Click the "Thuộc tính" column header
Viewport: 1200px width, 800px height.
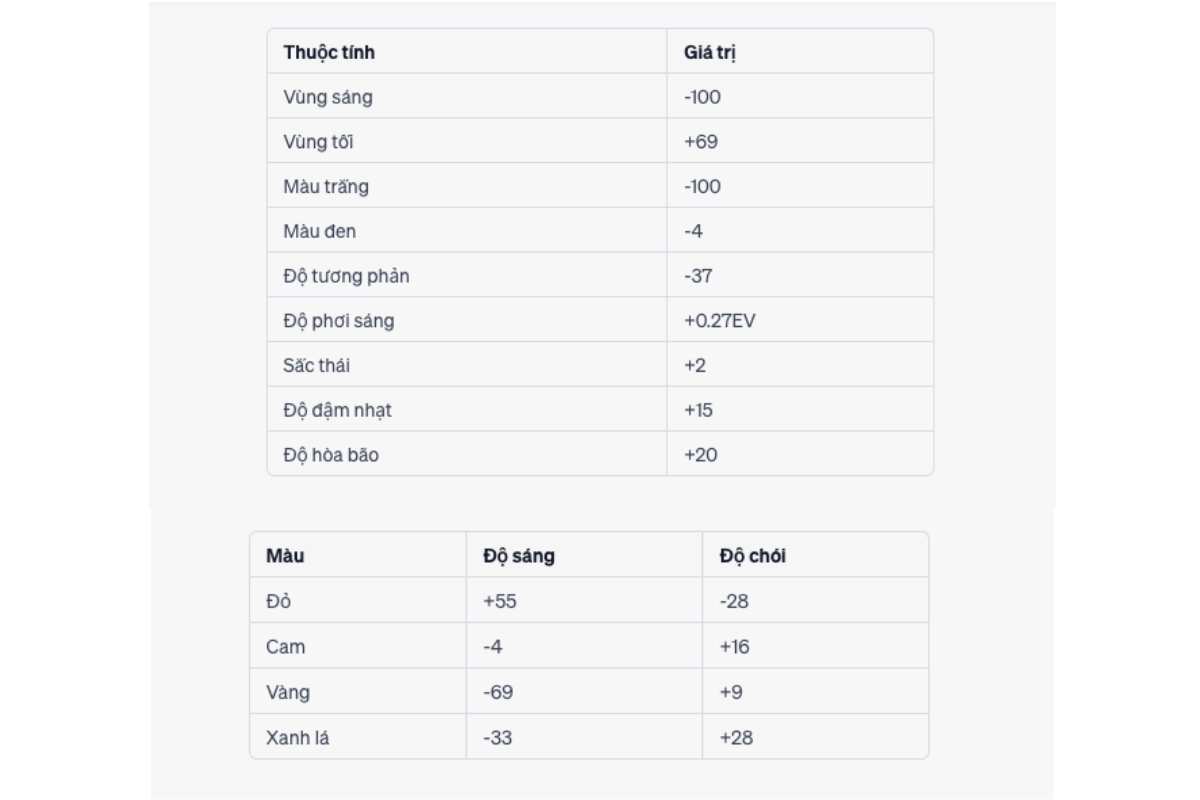329,52
